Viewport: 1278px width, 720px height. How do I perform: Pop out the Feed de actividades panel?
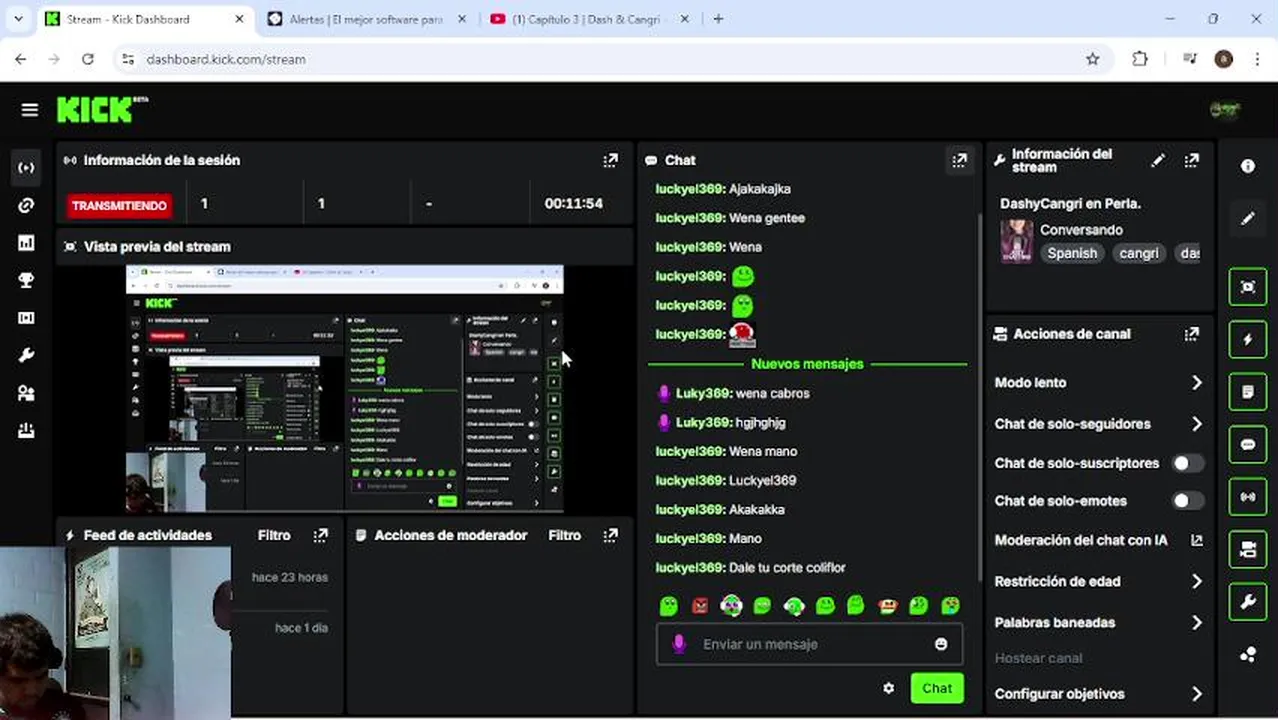(320, 535)
